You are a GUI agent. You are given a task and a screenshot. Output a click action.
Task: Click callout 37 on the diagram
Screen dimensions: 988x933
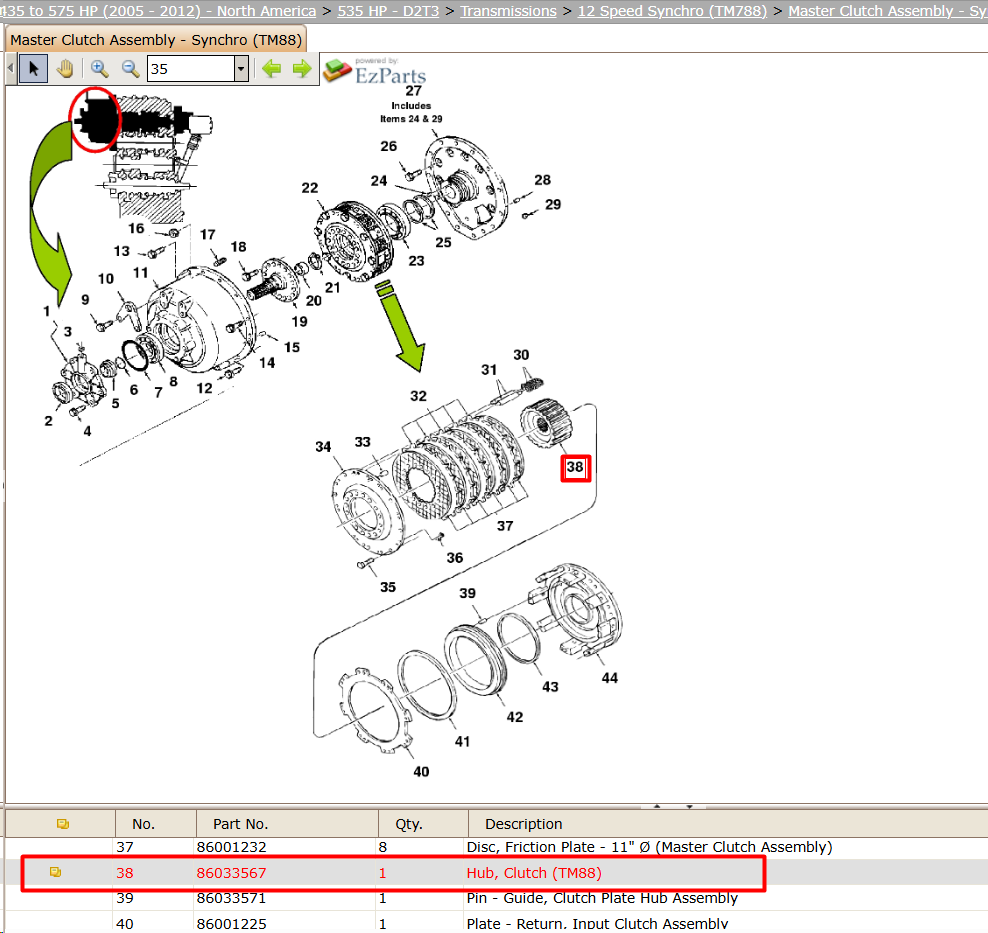point(505,525)
